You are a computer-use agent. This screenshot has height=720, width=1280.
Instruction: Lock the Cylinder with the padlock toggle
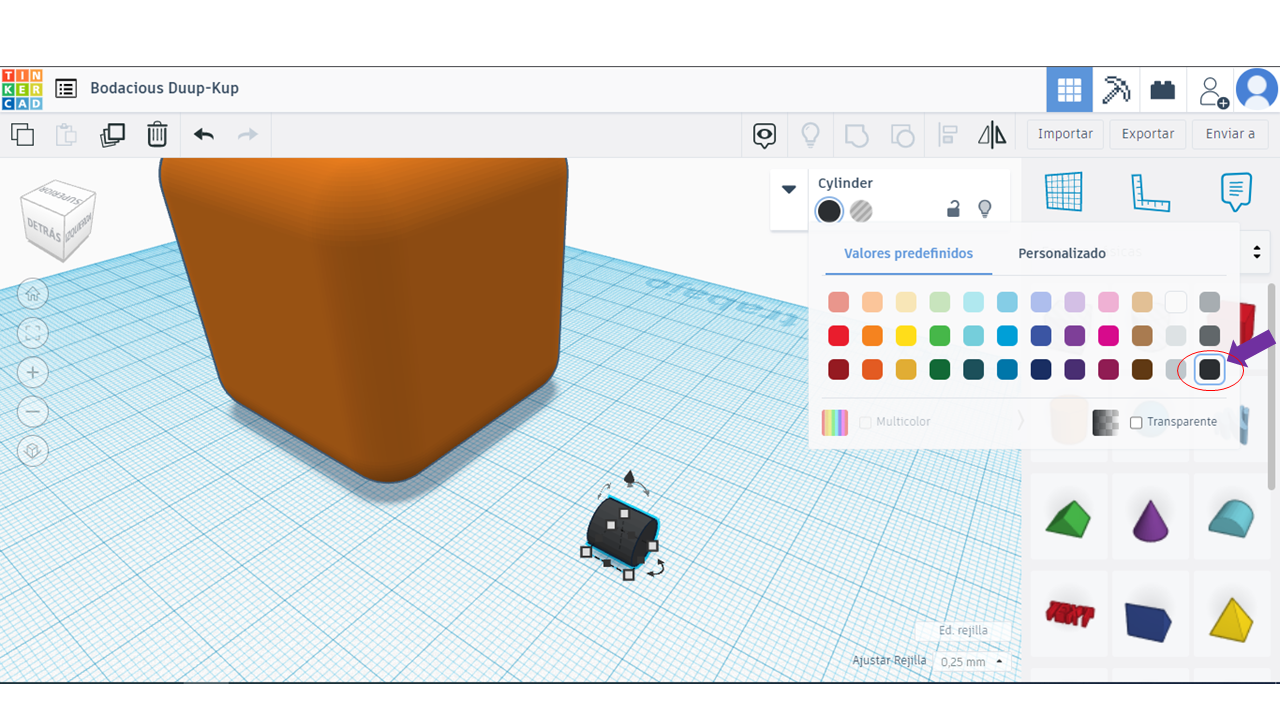pos(953,209)
